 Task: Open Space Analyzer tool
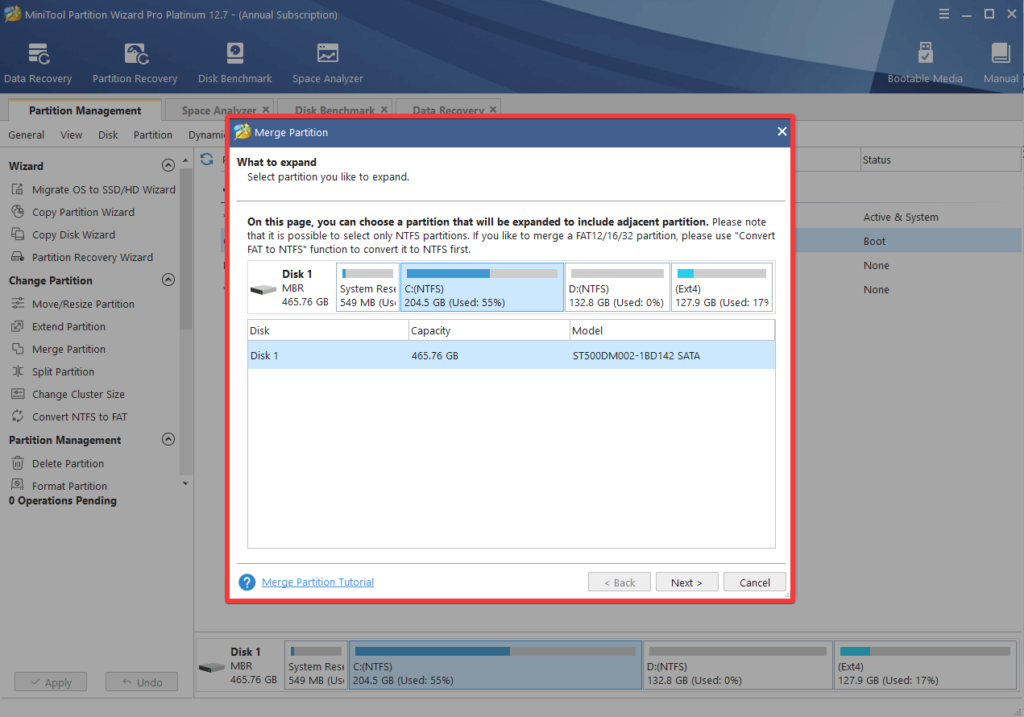[327, 63]
